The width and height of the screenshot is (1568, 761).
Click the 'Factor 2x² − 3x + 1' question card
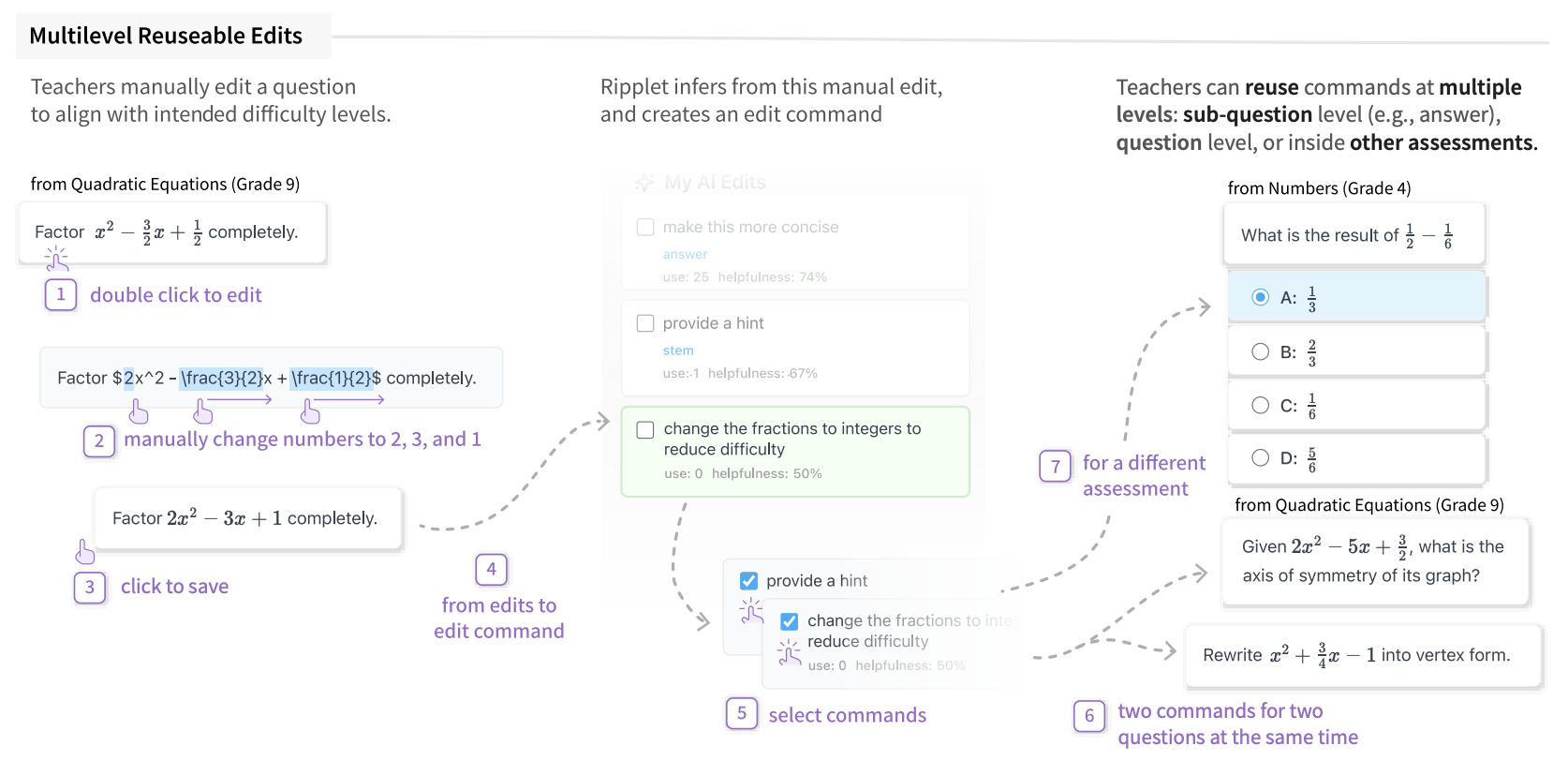click(247, 518)
